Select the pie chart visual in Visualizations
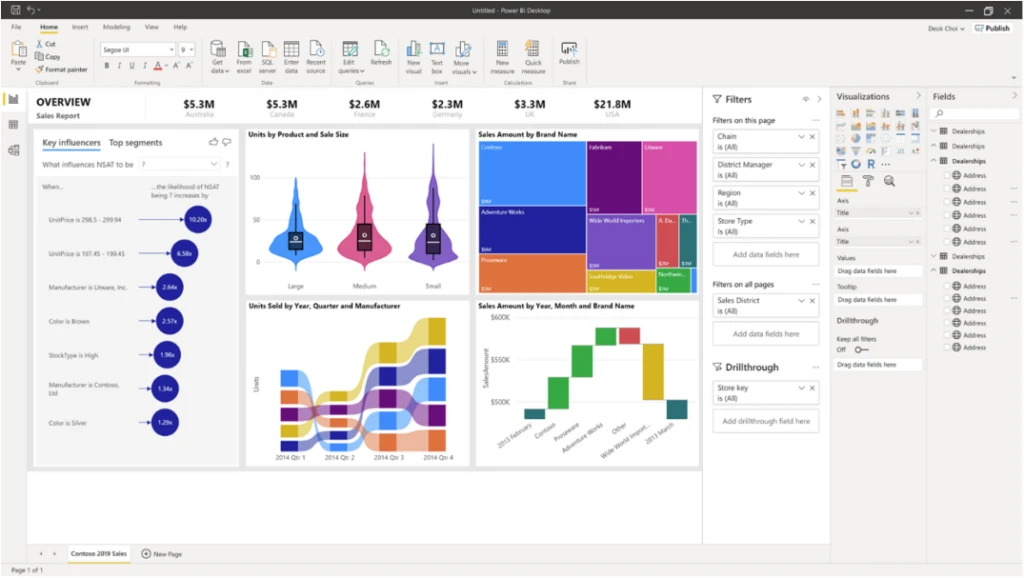Screen dimensions: 1024x578 tap(855, 139)
